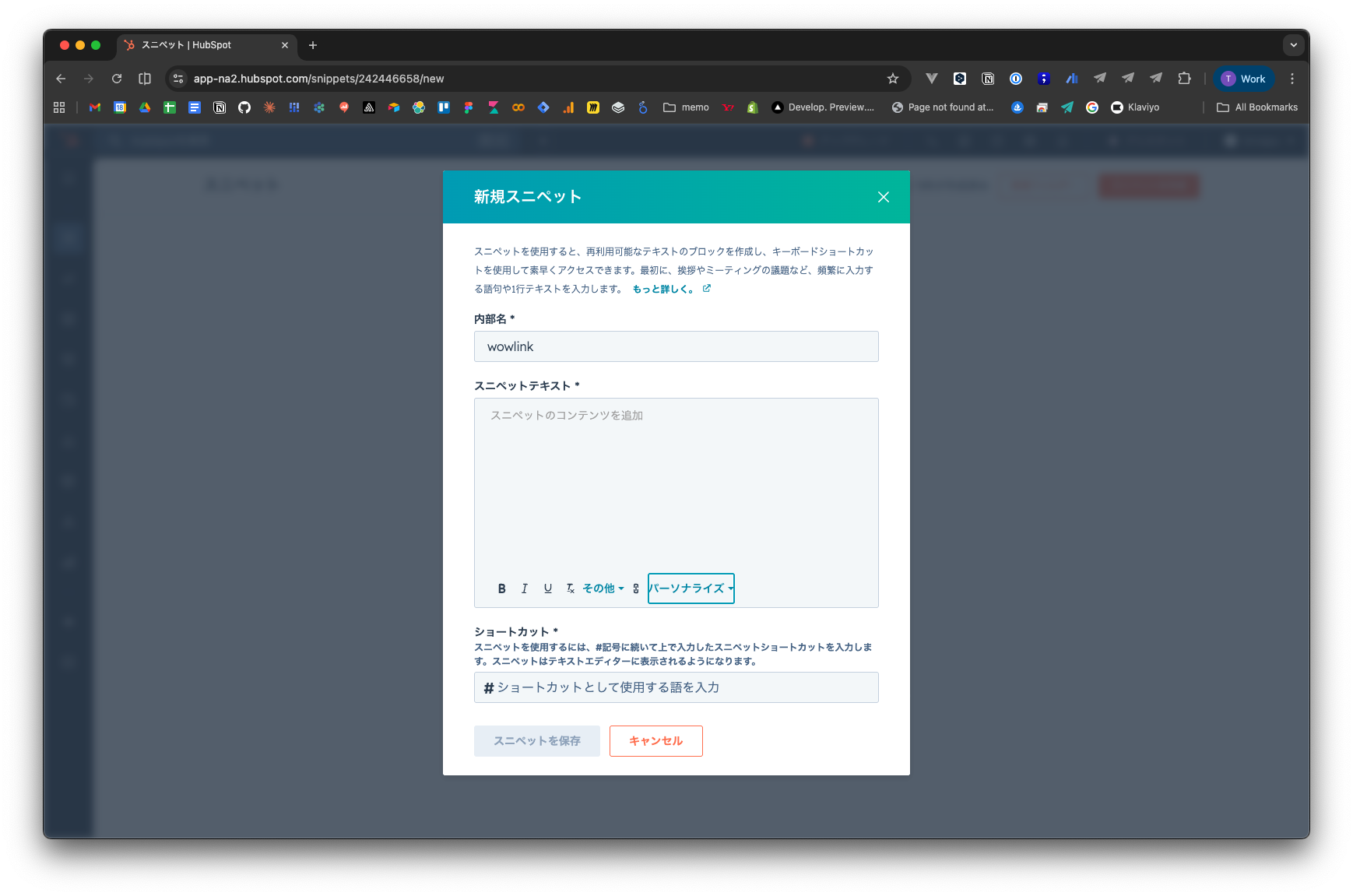Click the スニペットを保存 button

click(537, 741)
